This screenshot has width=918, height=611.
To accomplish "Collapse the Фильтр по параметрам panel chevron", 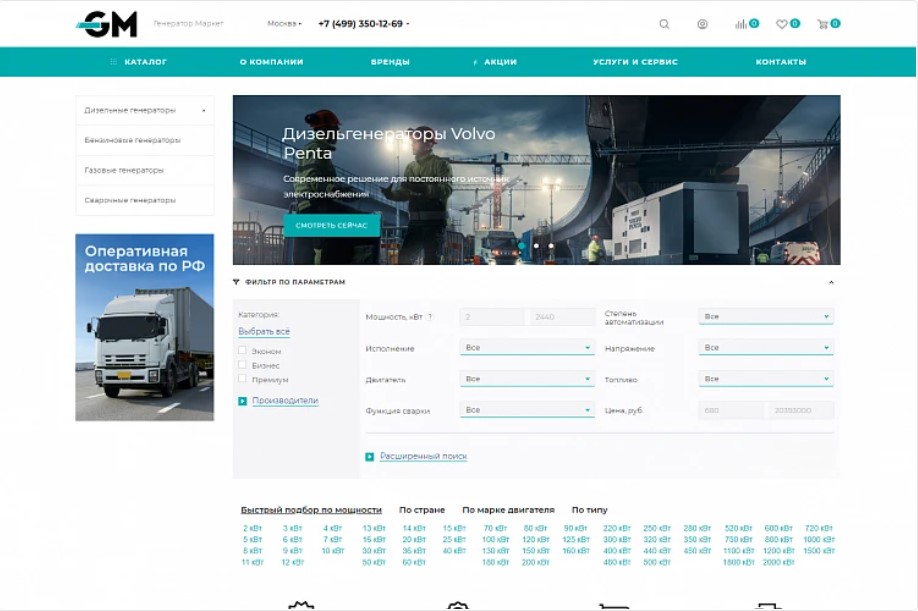I will [831, 283].
